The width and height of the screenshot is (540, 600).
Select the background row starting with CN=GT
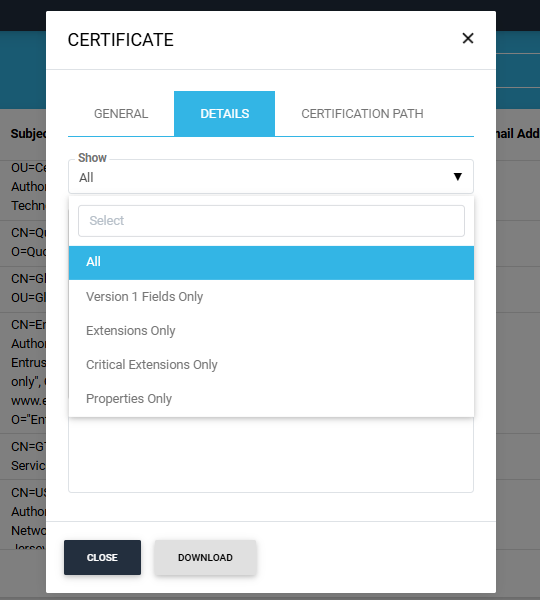coord(23,456)
